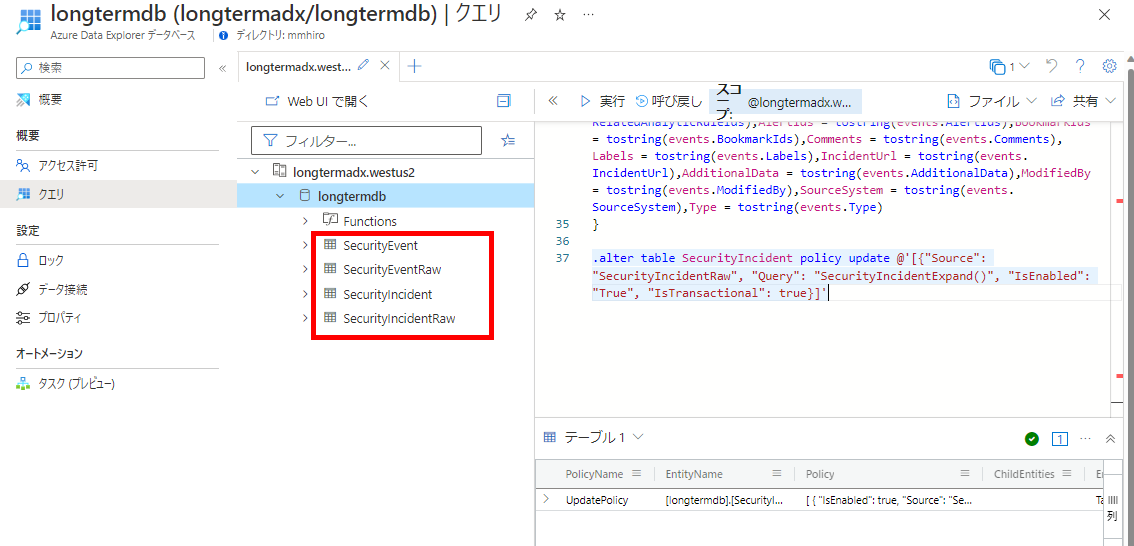Pin the longtermdb query blade
The image size is (1134, 546).
coord(531,15)
